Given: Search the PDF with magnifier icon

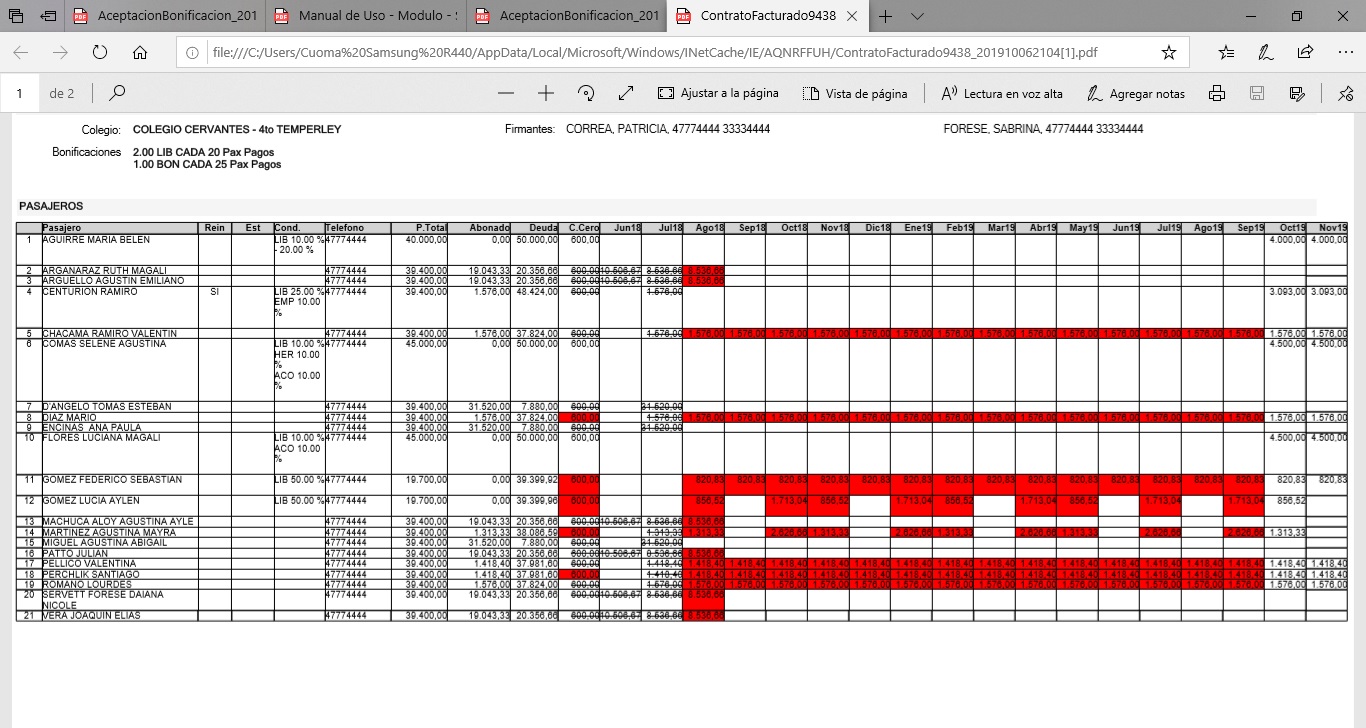Looking at the screenshot, I should coord(117,93).
